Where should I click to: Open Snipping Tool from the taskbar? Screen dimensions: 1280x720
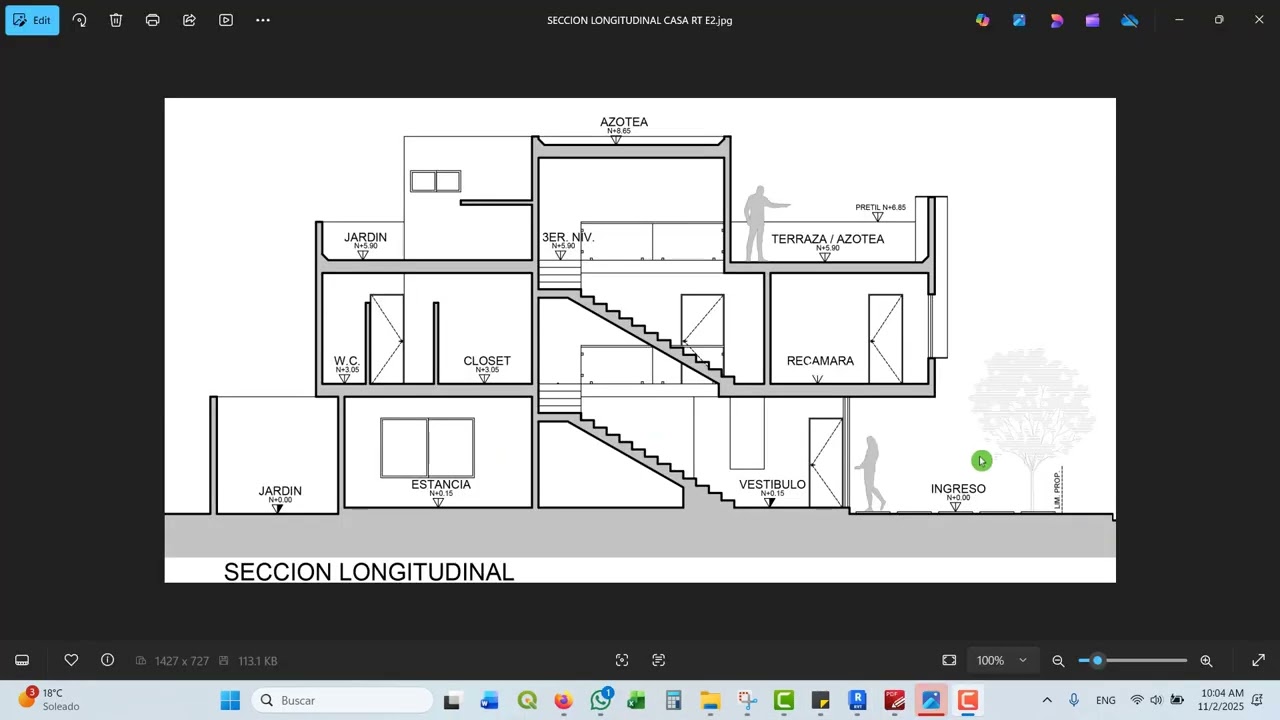[747, 700]
